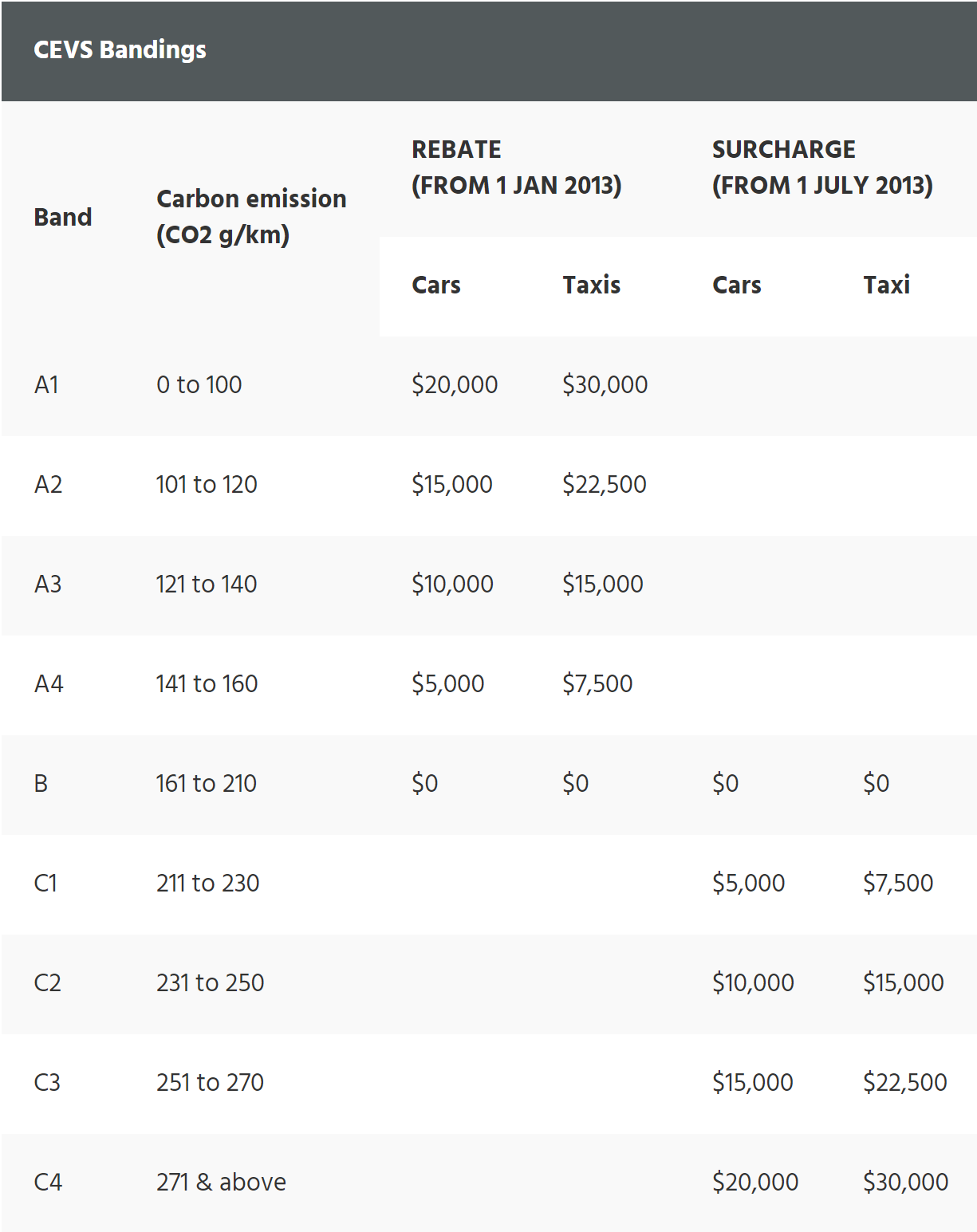Select the Taxi sub-header under Surcharge
This screenshot has width=977, height=1232.
point(886,285)
